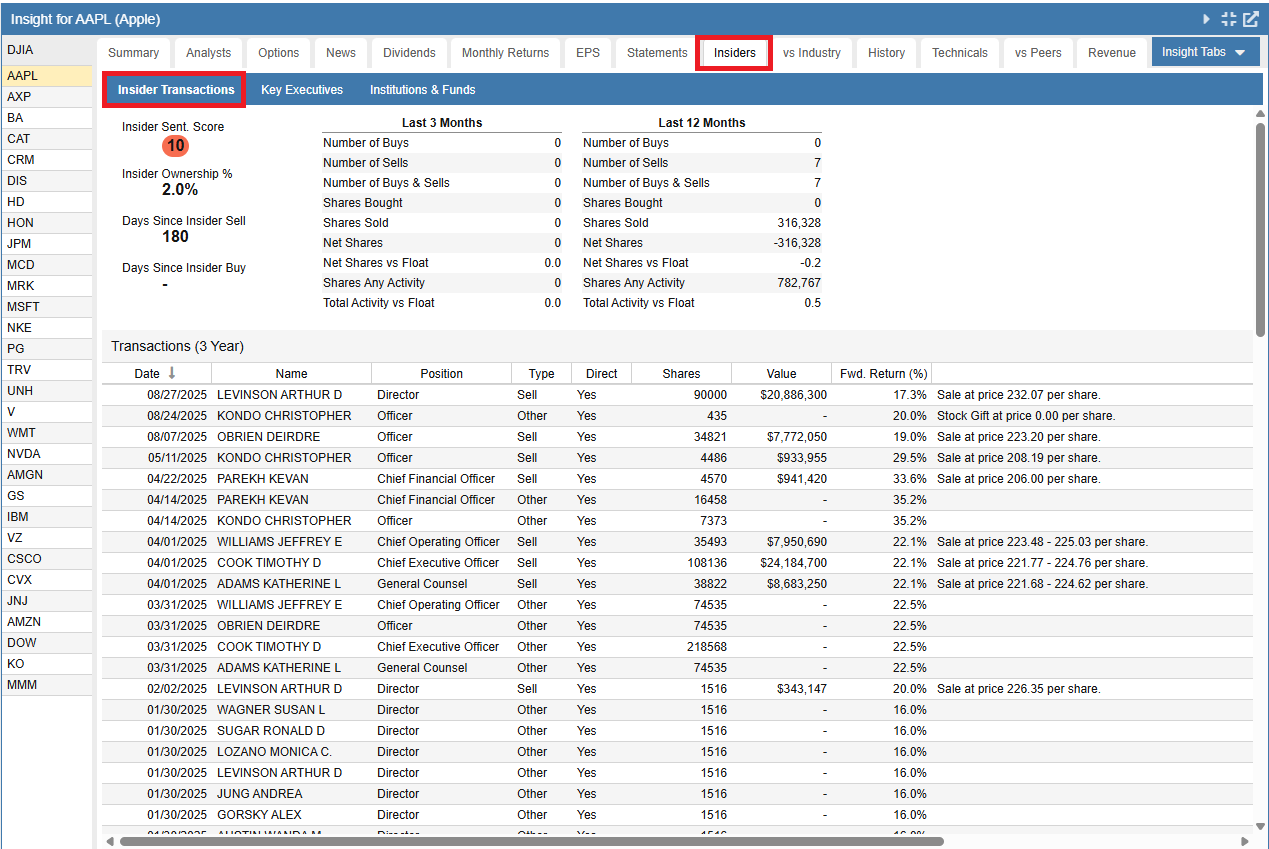Open the Analysts tab
Viewport: 1269px width, 849px height.
pyautogui.click(x=208, y=53)
